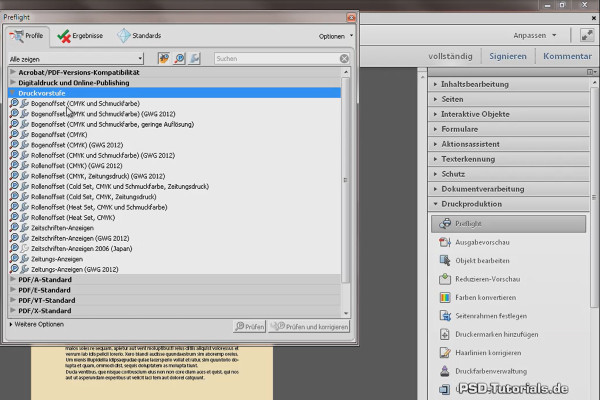Expand the Texterkennung panel
The width and height of the screenshot is (600, 400).
coord(509,159)
